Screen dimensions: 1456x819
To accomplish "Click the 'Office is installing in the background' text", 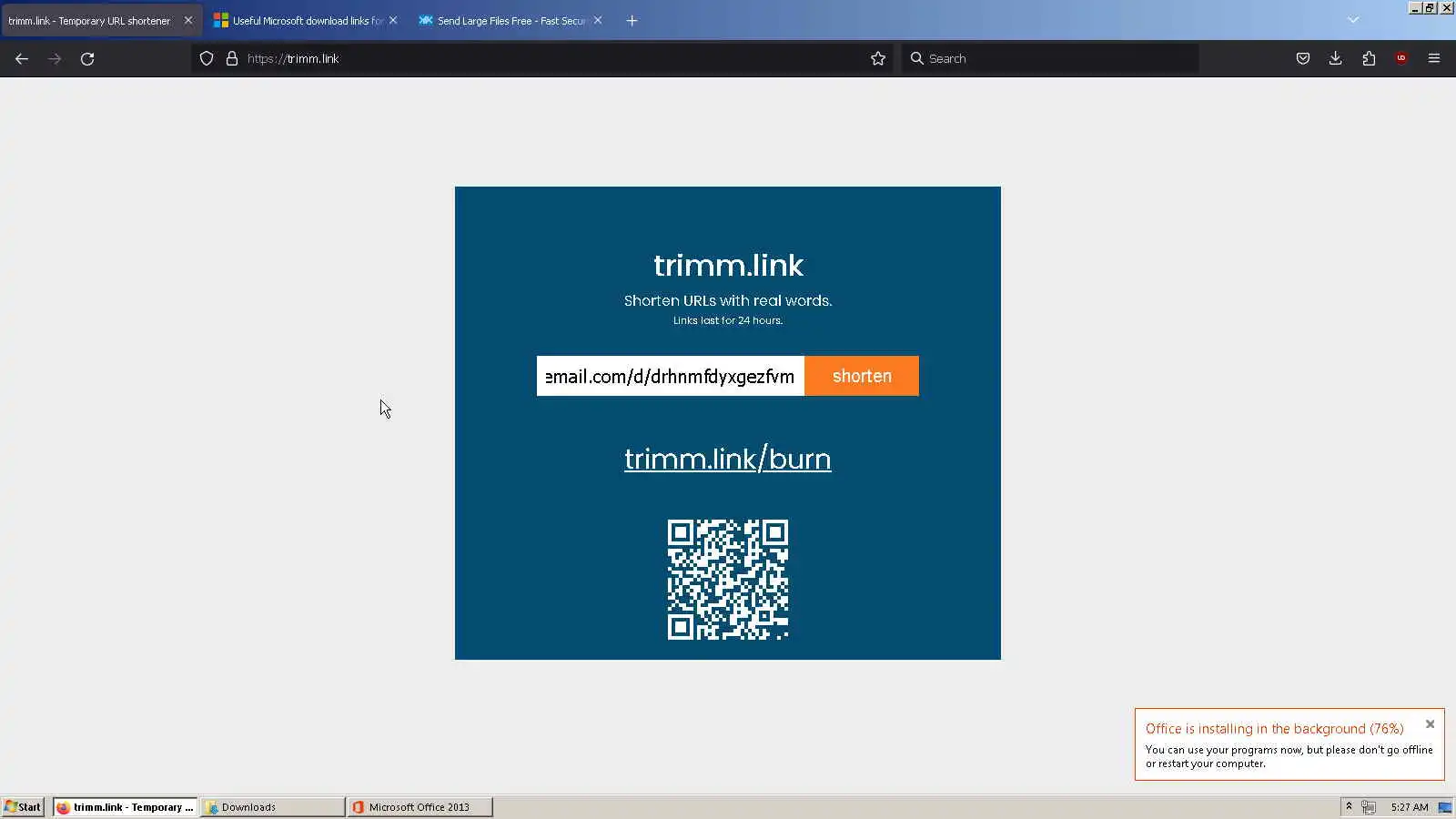I will pyautogui.click(x=1274, y=729).
